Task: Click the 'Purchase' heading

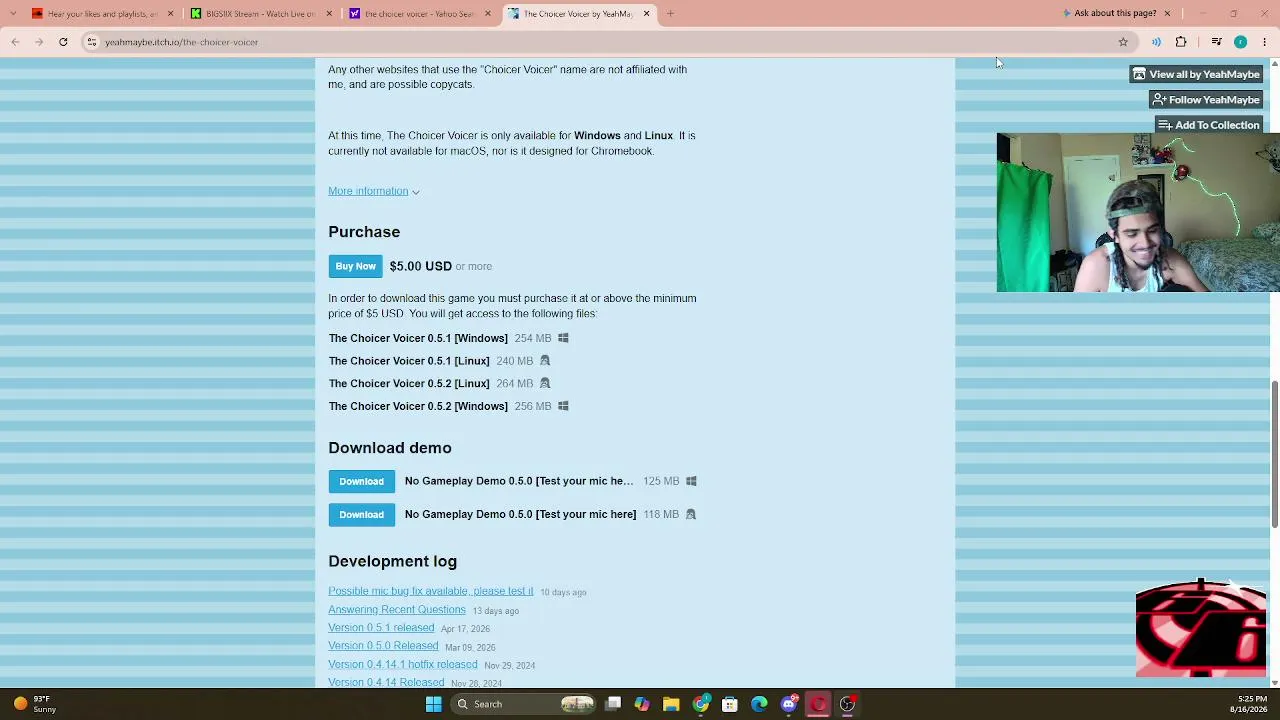Action: (364, 232)
